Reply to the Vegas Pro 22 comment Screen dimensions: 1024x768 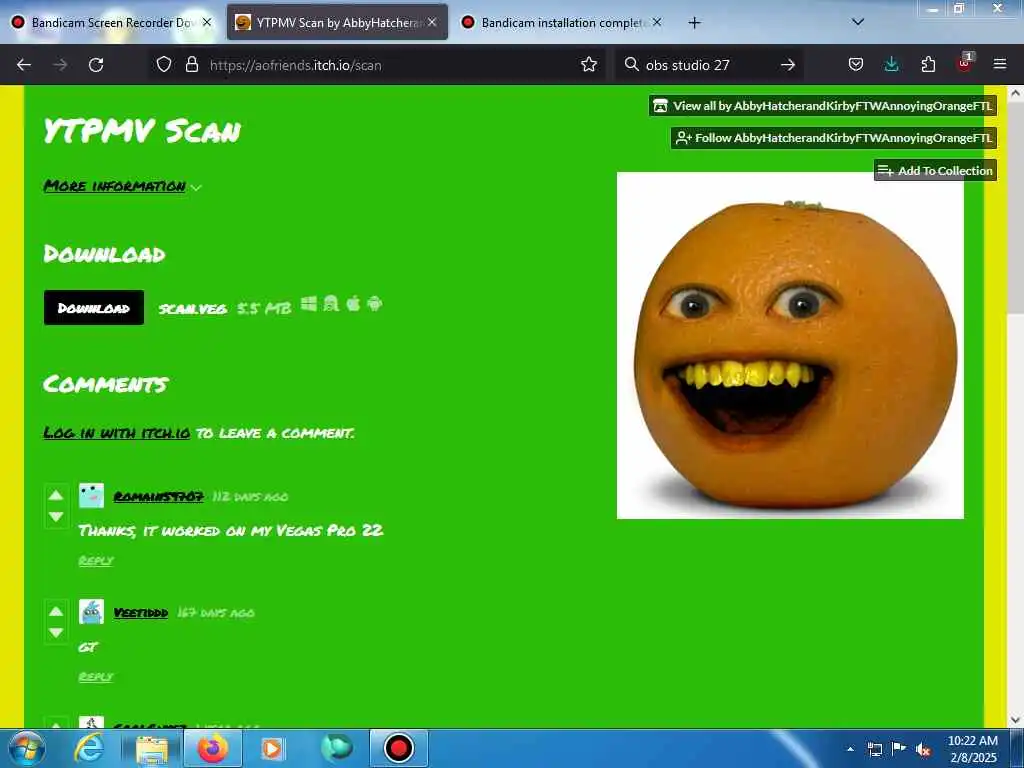[x=96, y=560]
